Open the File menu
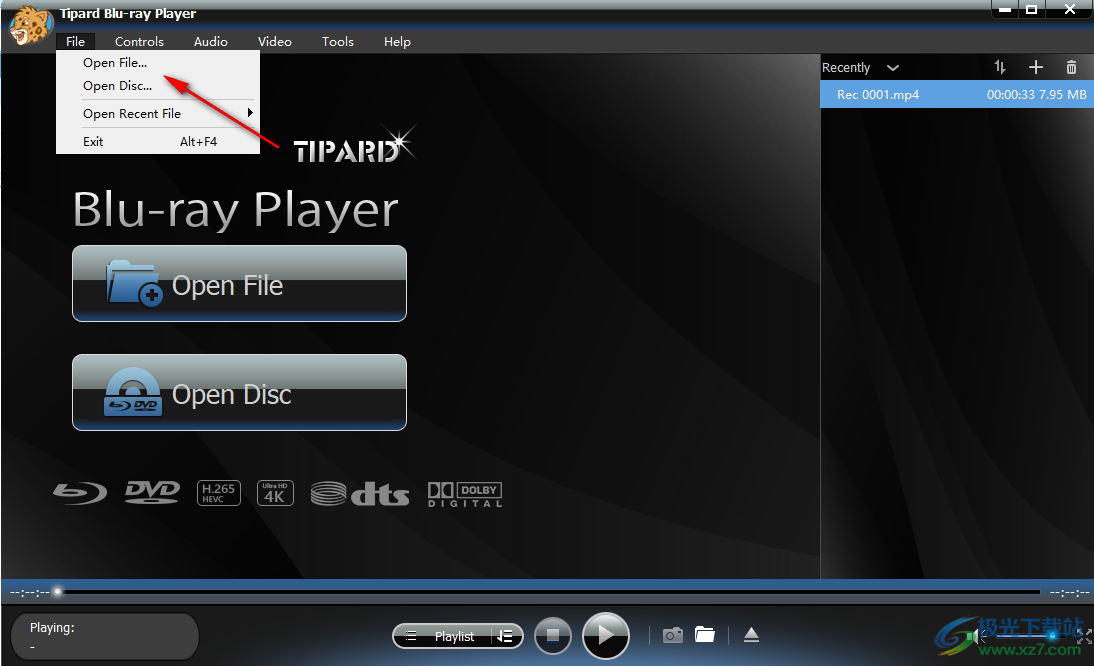This screenshot has width=1094, height=666. click(75, 41)
